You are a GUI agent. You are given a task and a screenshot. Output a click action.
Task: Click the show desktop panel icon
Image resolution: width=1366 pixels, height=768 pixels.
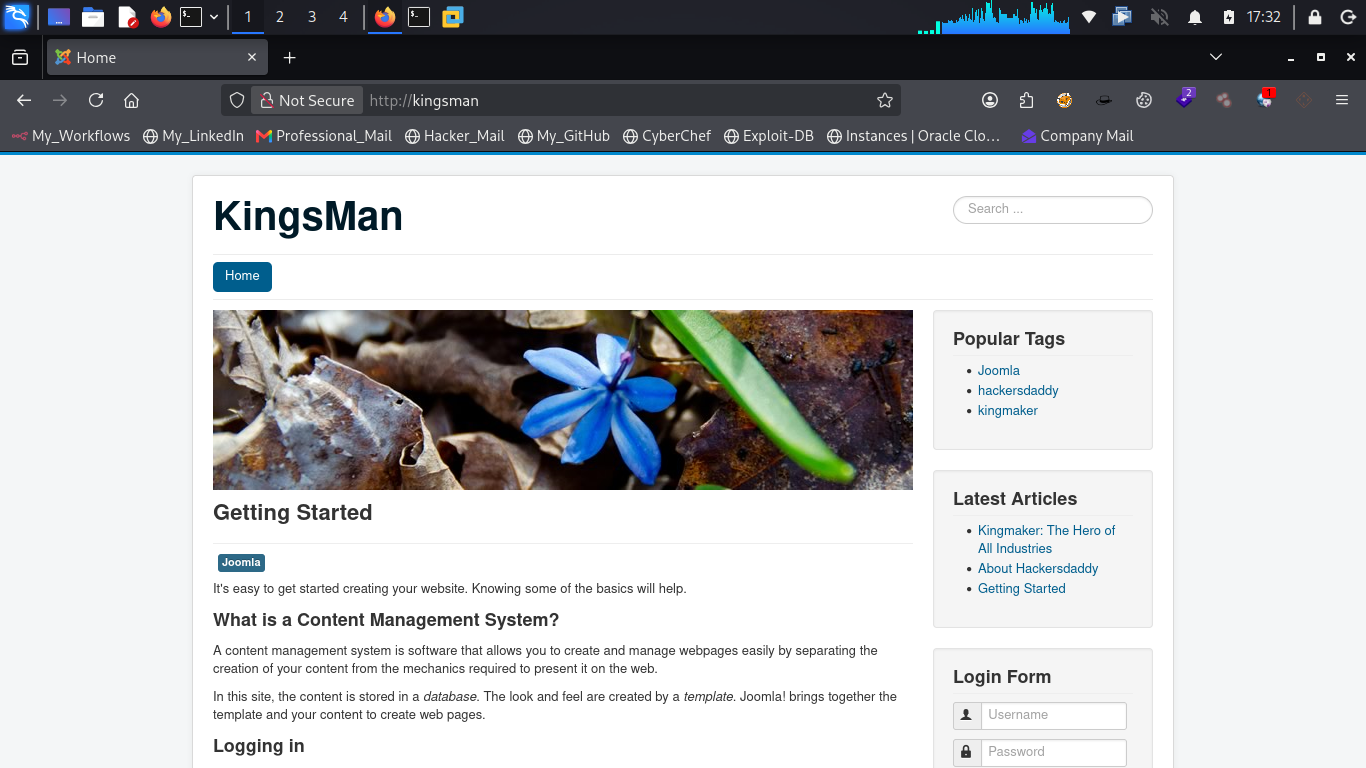coord(59,17)
